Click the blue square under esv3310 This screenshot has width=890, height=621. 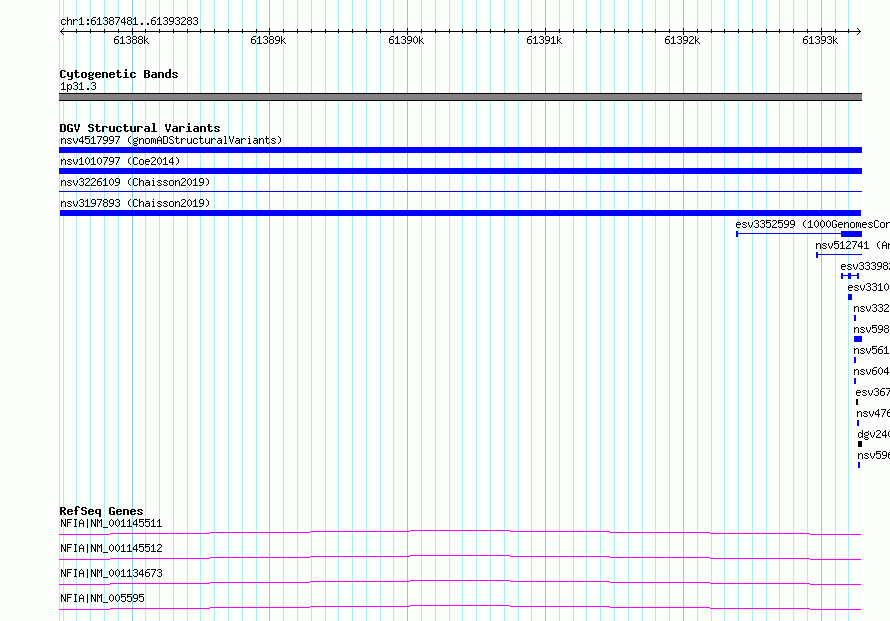tap(850, 297)
